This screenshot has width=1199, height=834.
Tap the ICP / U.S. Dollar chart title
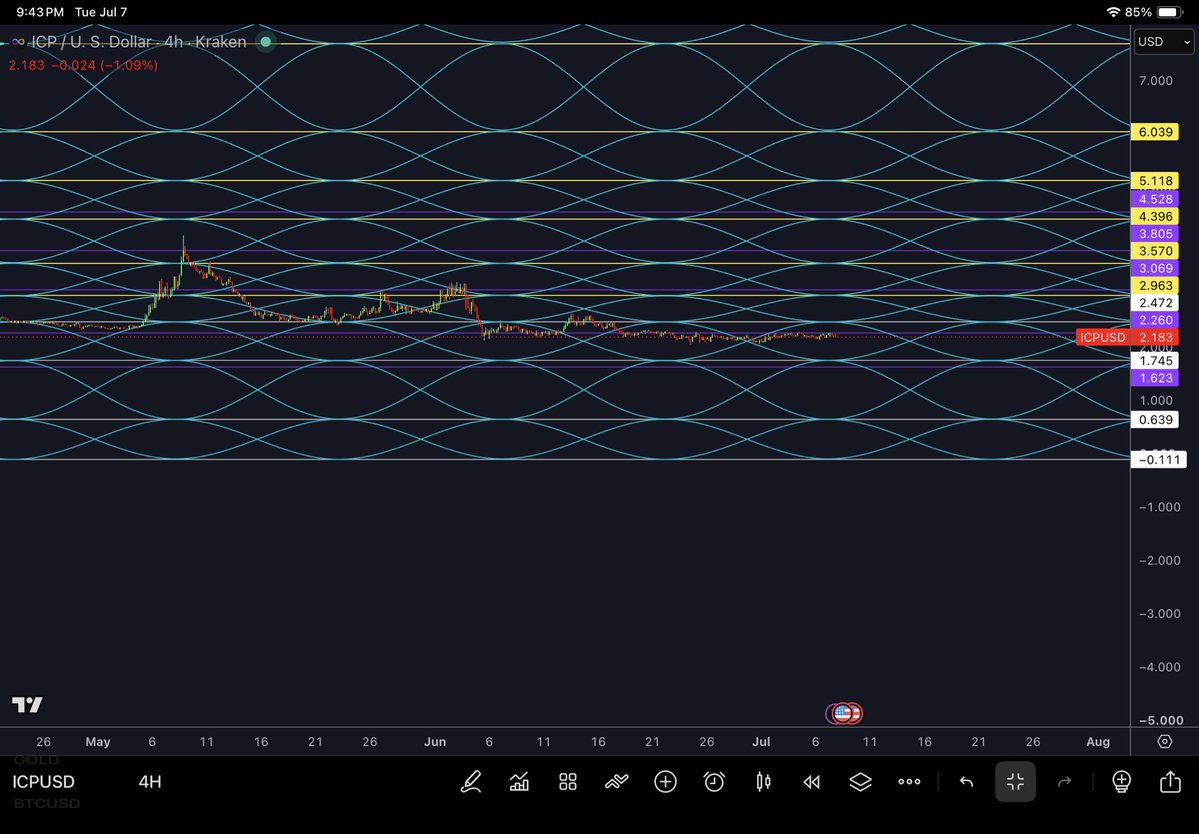click(138, 42)
